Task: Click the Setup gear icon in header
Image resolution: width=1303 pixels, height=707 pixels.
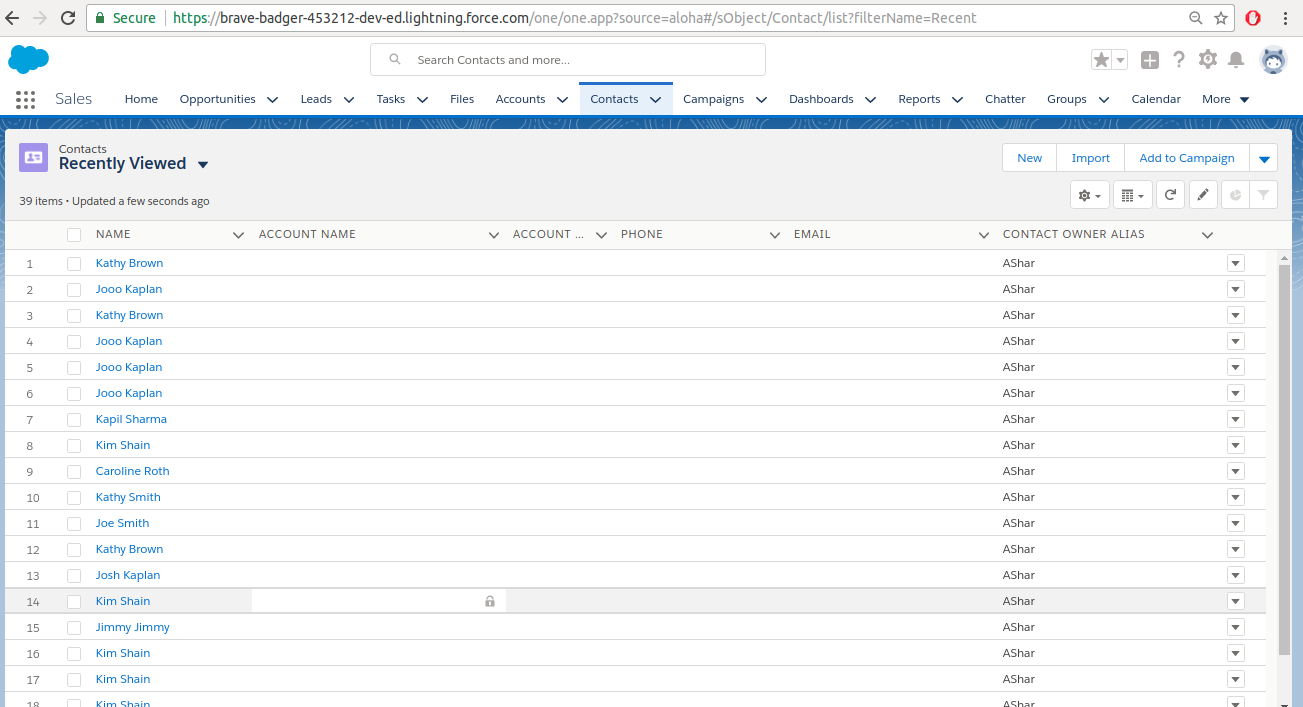Action: click(x=1208, y=60)
